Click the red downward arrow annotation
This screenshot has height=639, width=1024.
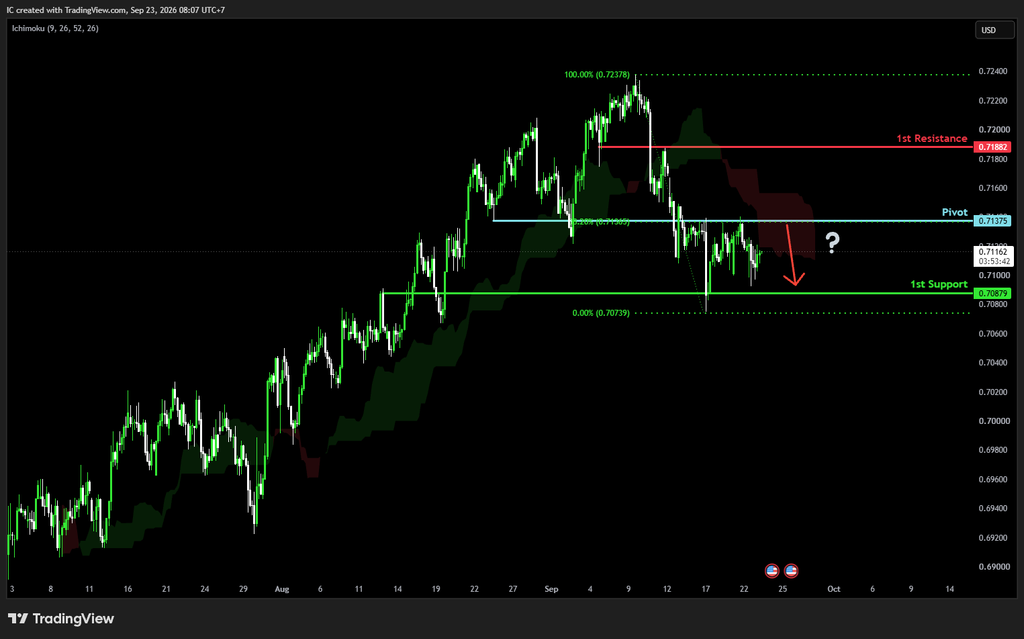tap(793, 255)
